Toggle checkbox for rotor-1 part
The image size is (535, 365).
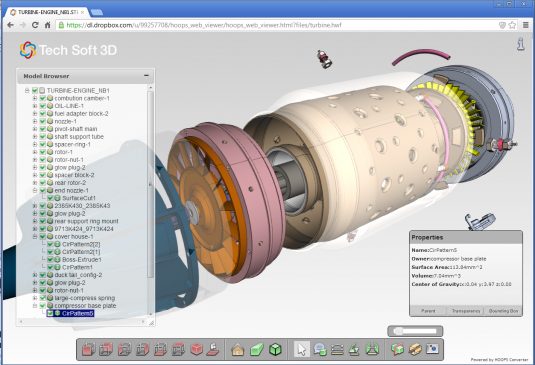pyautogui.click(x=43, y=152)
